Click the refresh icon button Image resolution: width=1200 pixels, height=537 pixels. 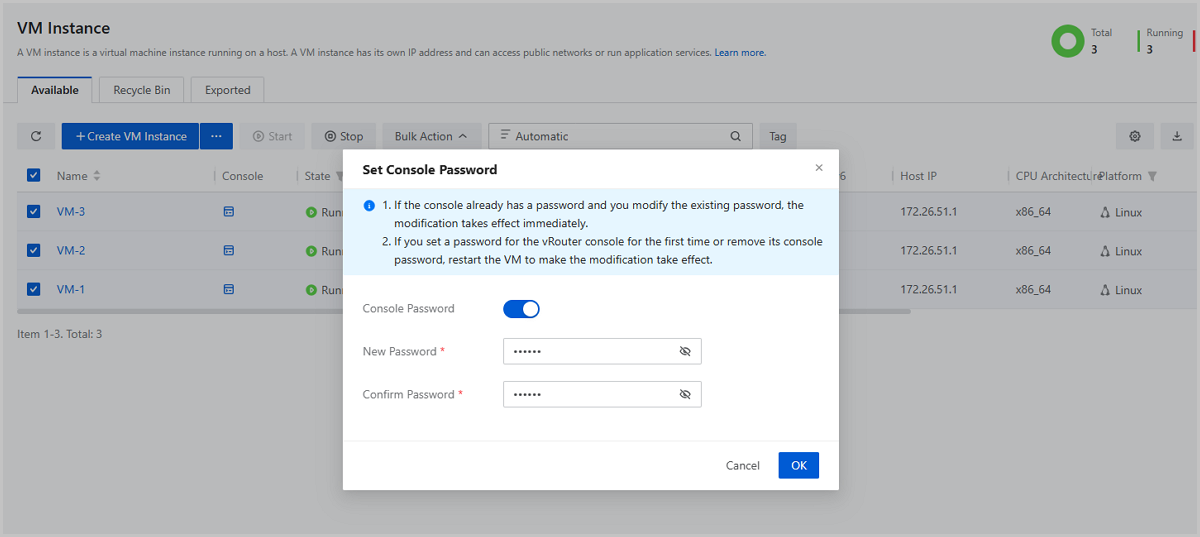point(36,136)
